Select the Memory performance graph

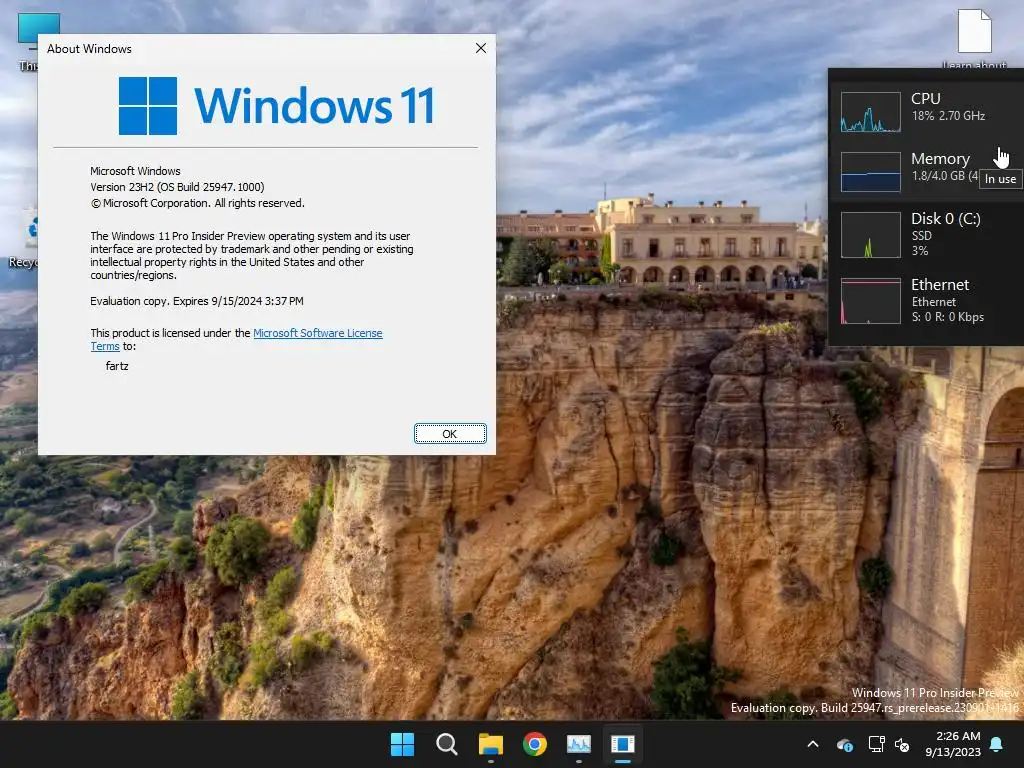[x=871, y=172]
